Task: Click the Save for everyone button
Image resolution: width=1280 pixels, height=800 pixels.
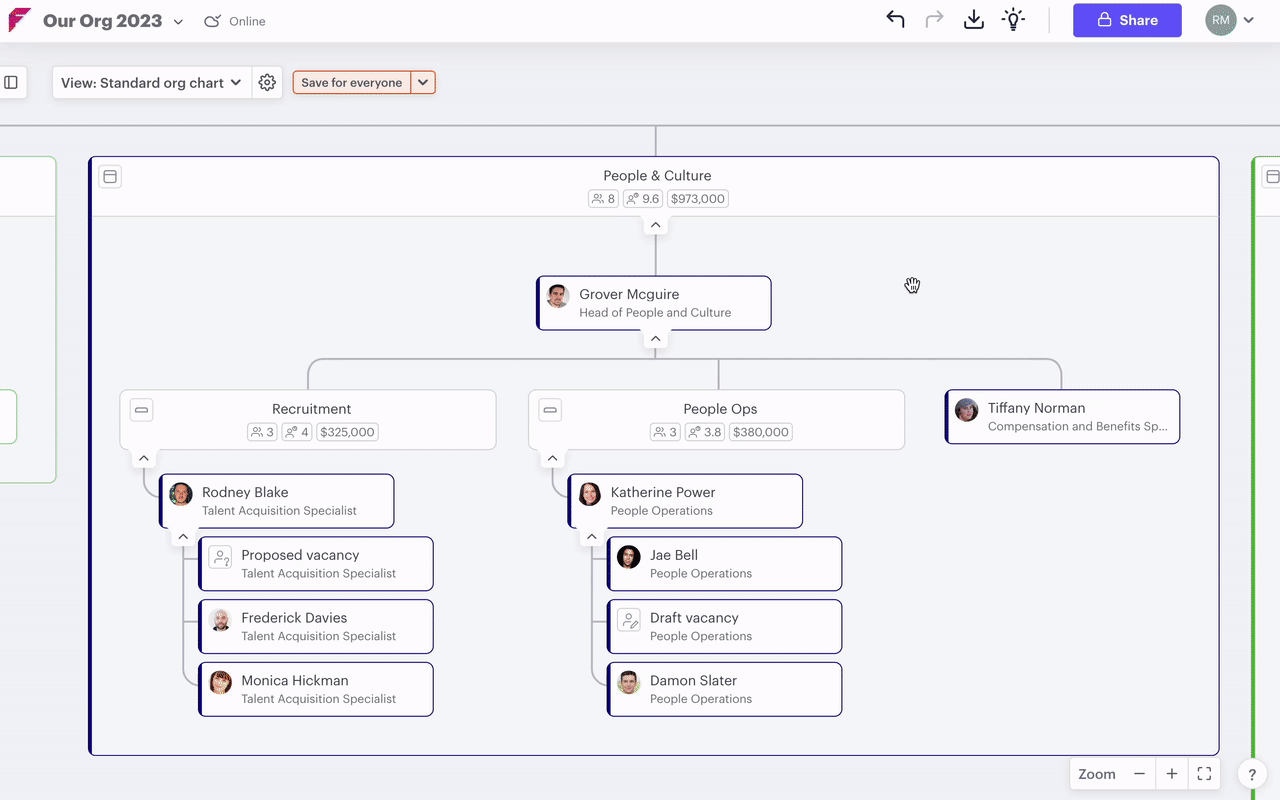Action: [352, 83]
